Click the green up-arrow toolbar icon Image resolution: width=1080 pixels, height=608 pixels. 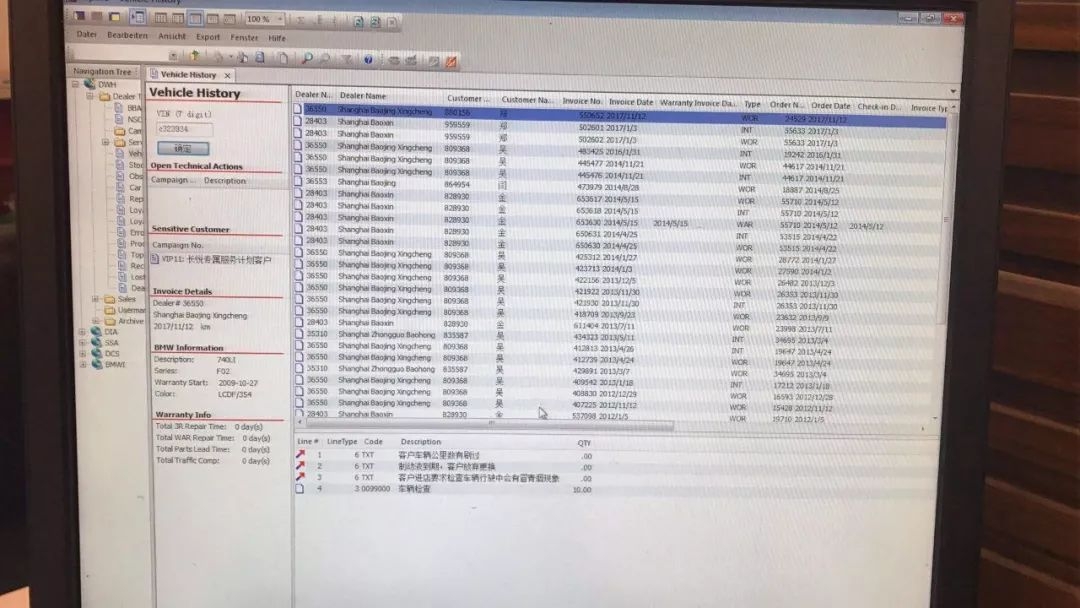[195, 56]
